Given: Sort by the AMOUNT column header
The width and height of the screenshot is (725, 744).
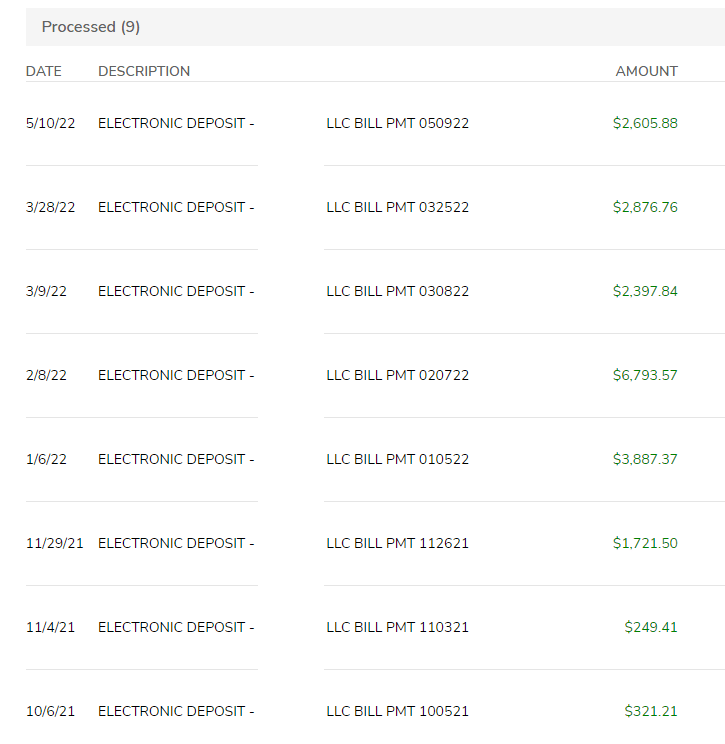Looking at the screenshot, I should 646,71.
